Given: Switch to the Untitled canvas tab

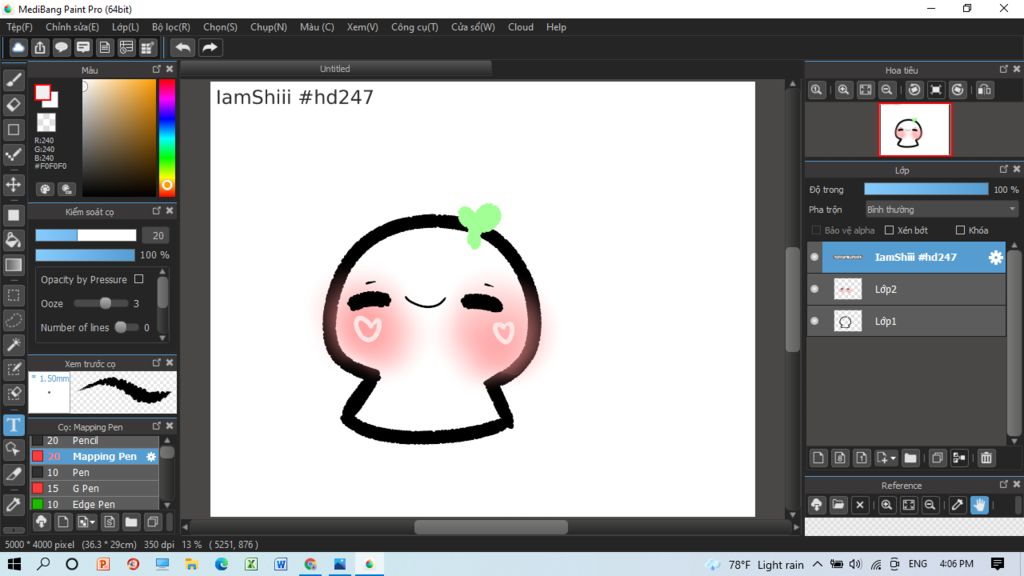Looking at the screenshot, I should pyautogui.click(x=335, y=69).
